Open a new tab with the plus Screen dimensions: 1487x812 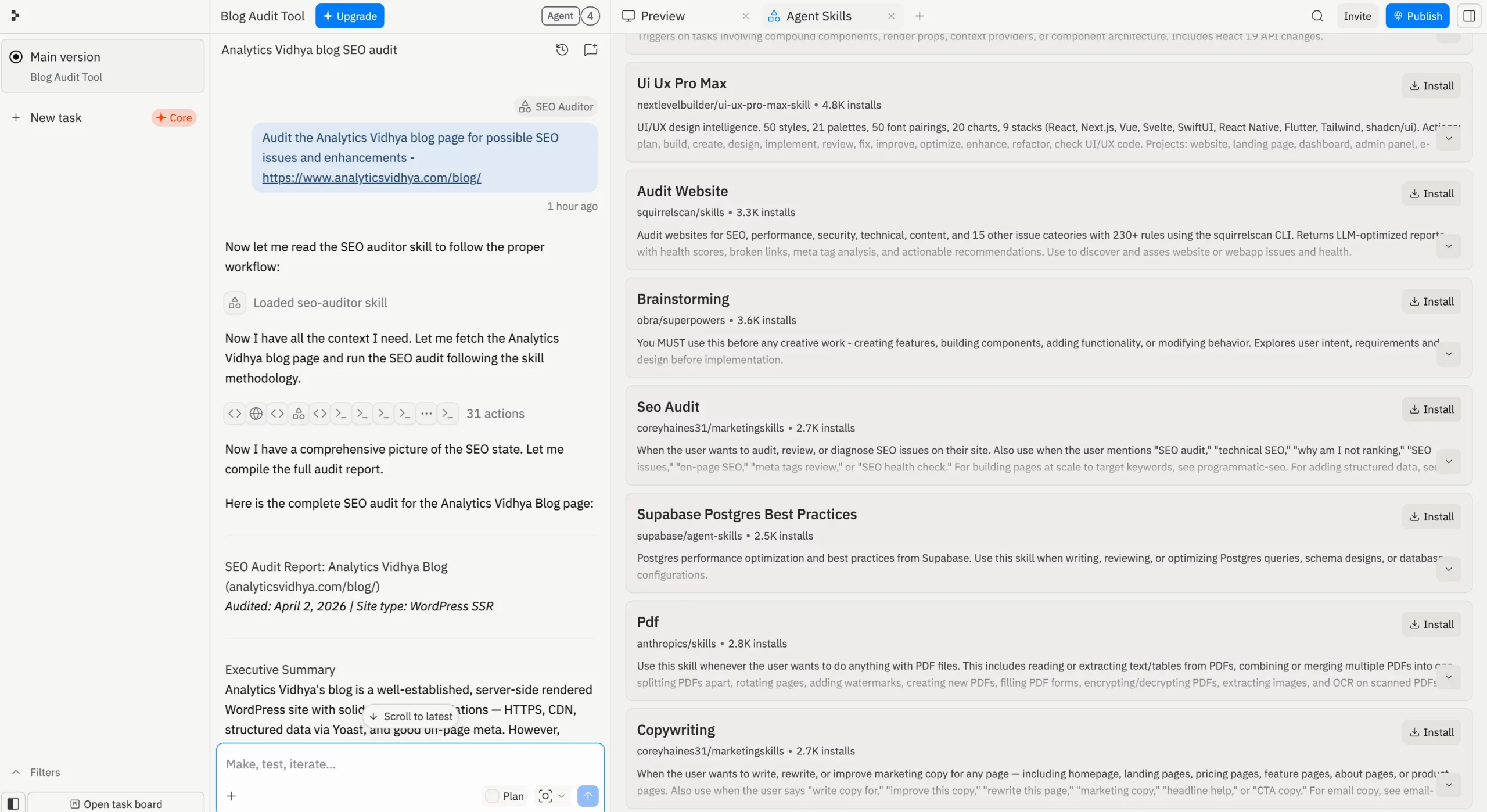tap(919, 16)
